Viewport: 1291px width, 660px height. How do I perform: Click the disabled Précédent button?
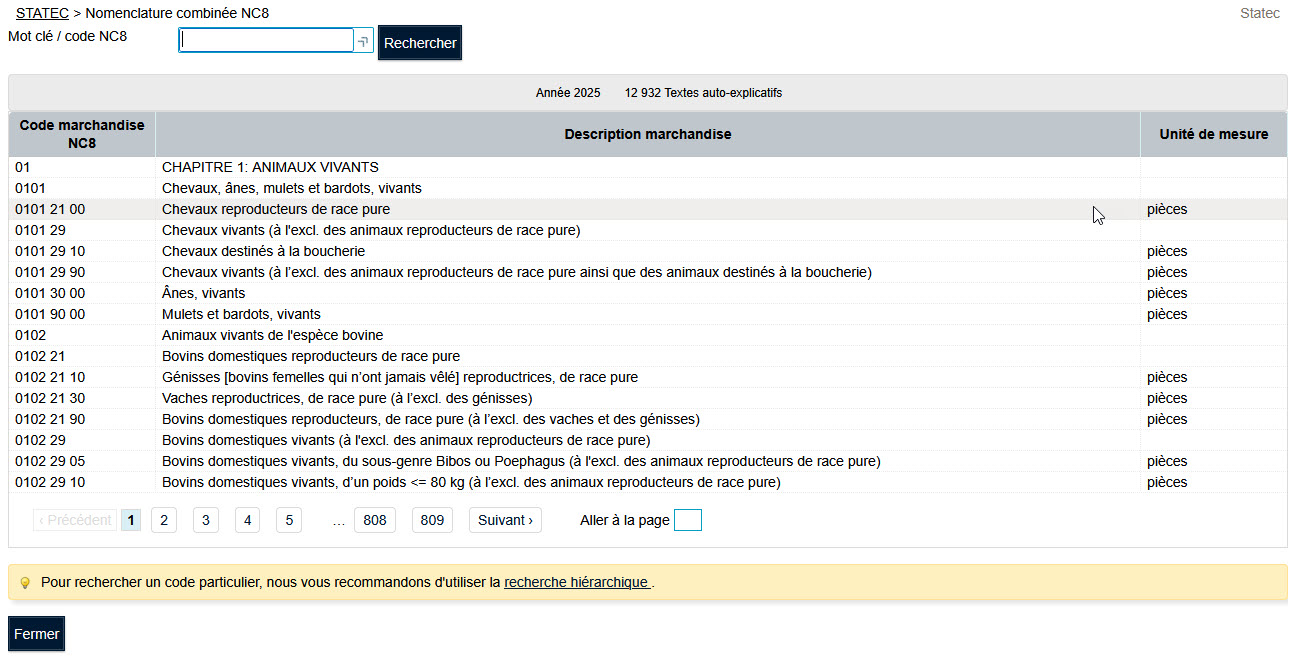click(75, 520)
